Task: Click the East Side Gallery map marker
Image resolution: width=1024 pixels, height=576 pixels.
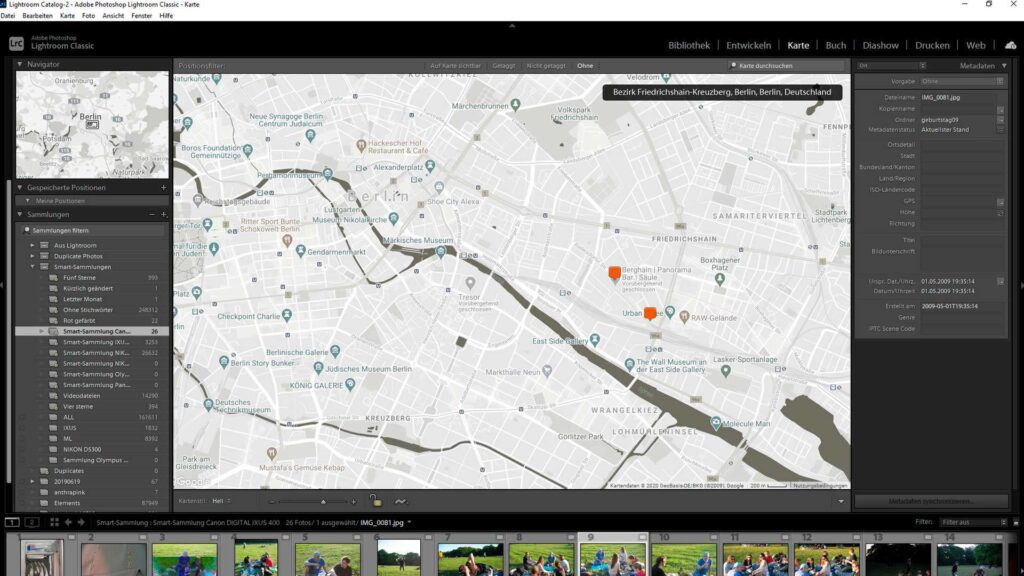Action: [595, 340]
